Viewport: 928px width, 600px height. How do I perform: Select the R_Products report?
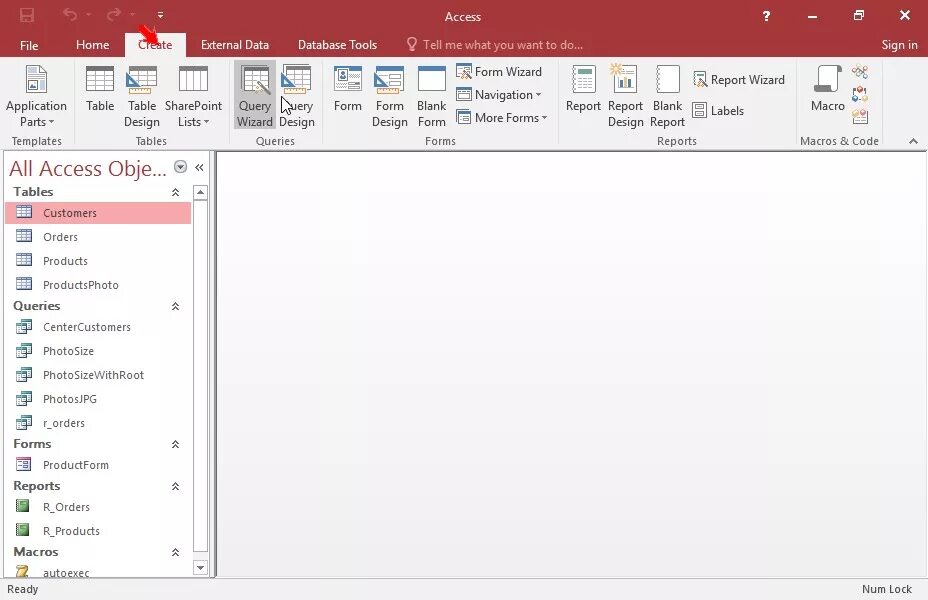point(98,531)
